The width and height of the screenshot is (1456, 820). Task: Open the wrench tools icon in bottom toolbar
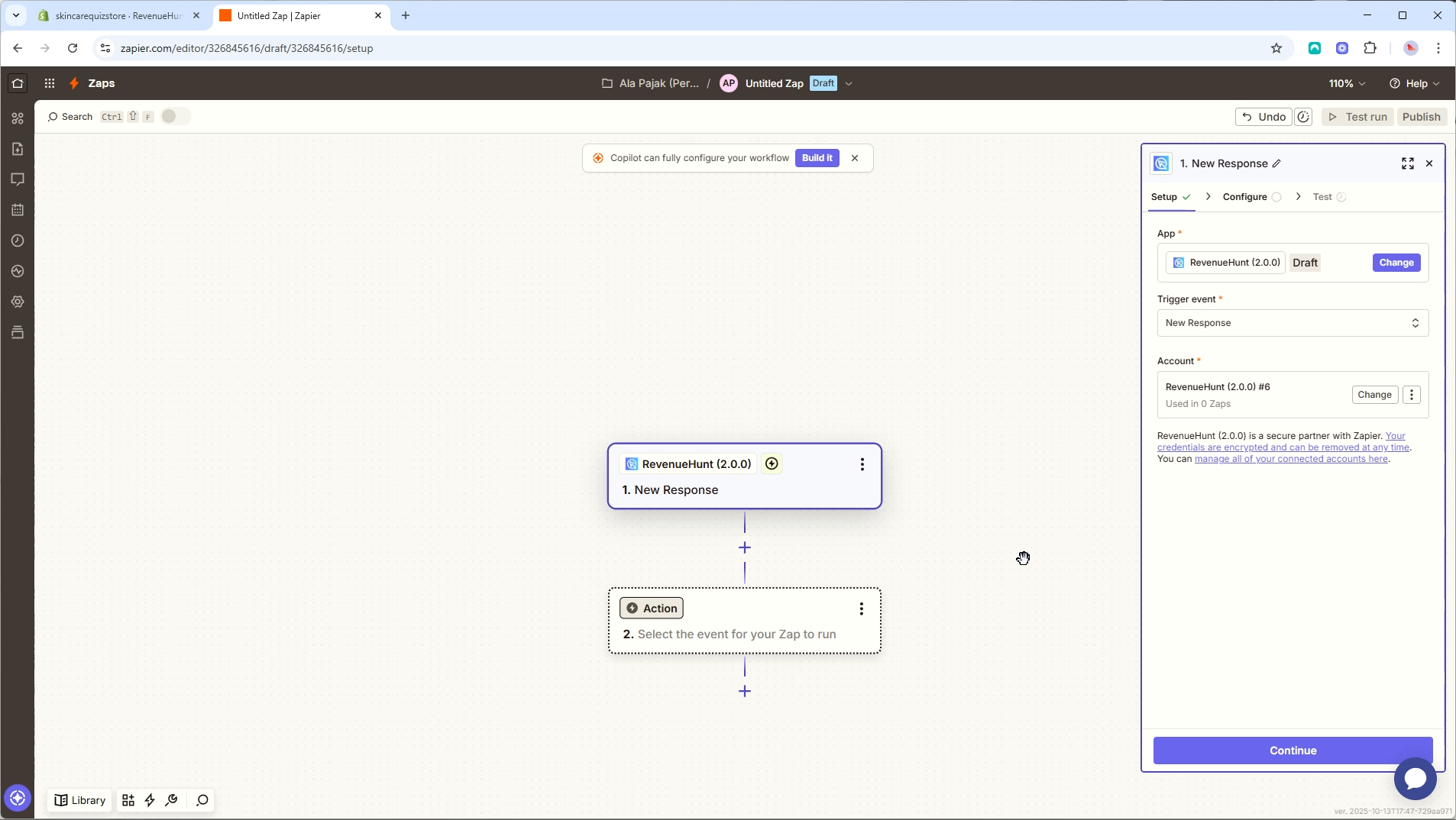(x=171, y=800)
